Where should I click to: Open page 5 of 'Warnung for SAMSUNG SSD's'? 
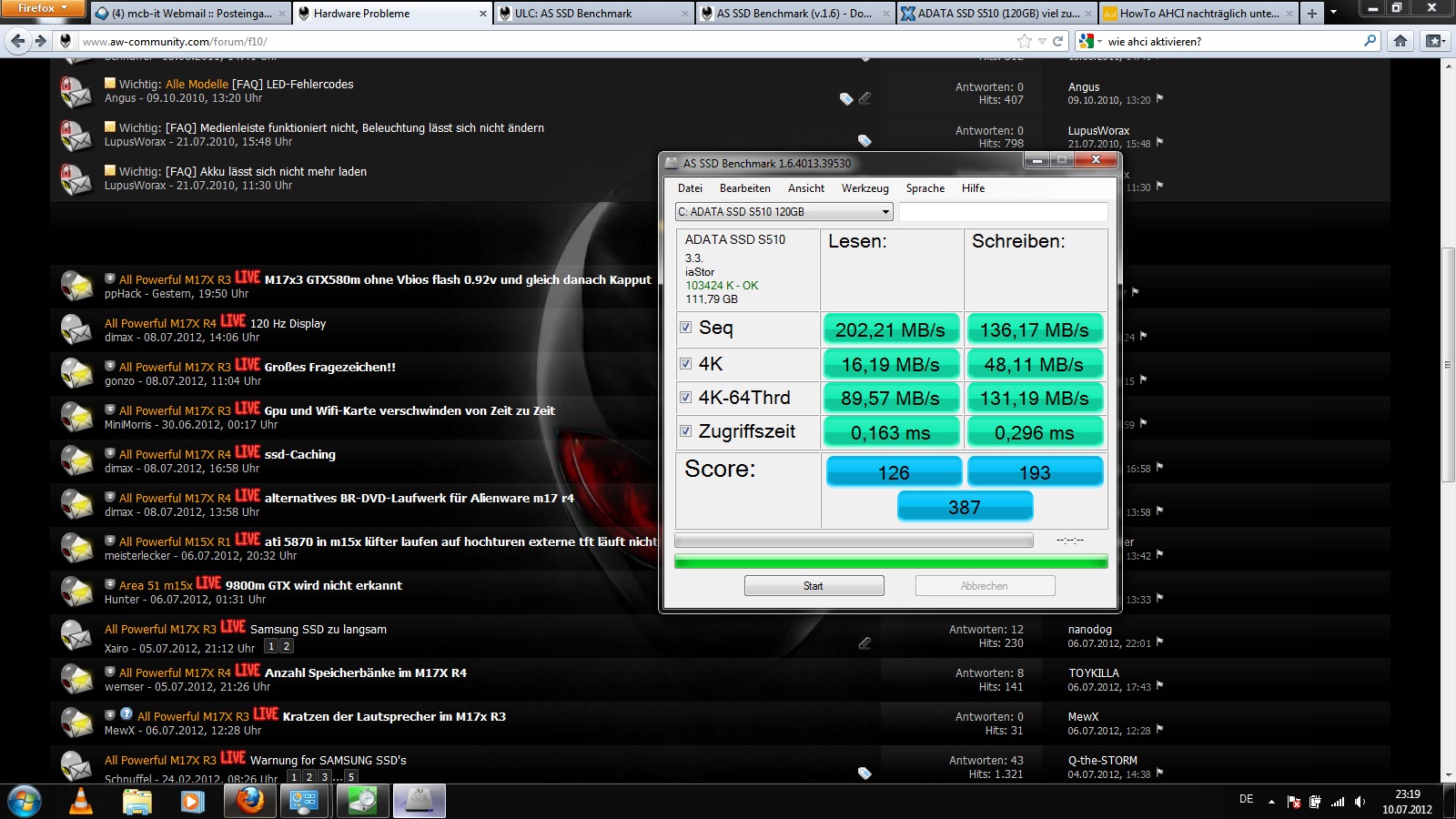351,777
